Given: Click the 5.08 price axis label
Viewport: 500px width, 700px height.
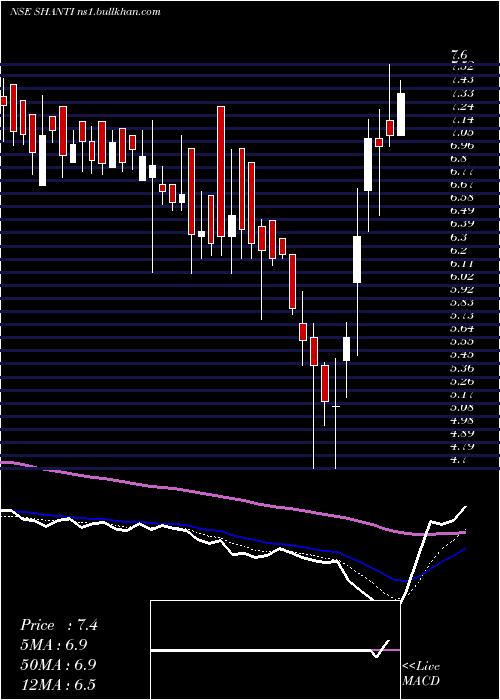Looking at the screenshot, I should 462,407.
